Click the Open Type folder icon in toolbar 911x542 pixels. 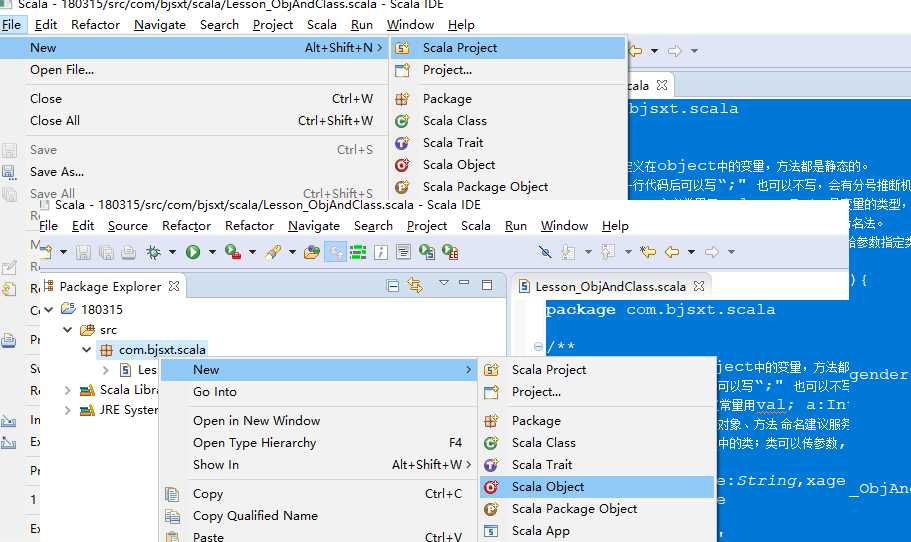(312, 252)
